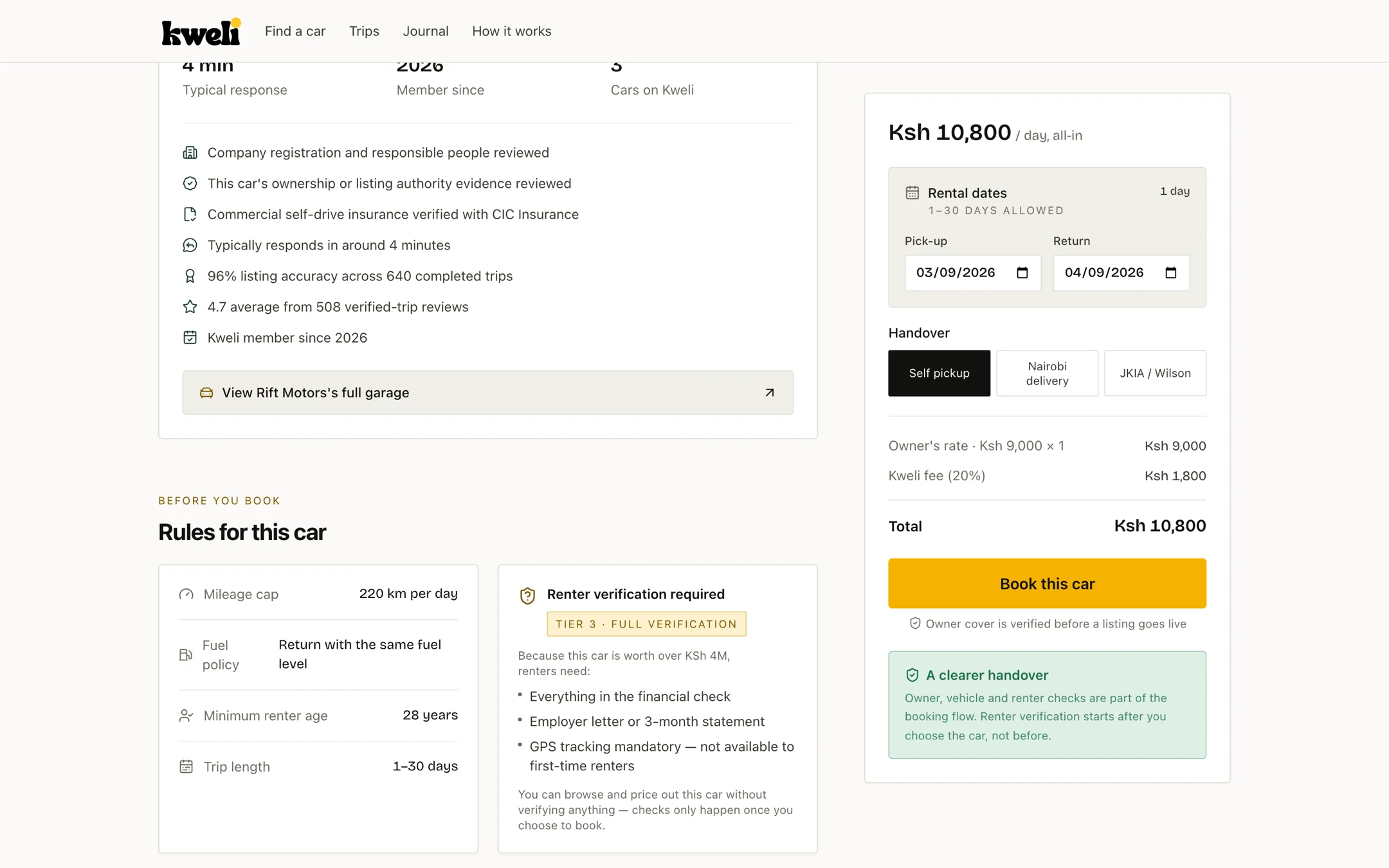Viewport: 1389px width, 868px height.
Task: Go to Trips in the navigation
Action: click(364, 31)
